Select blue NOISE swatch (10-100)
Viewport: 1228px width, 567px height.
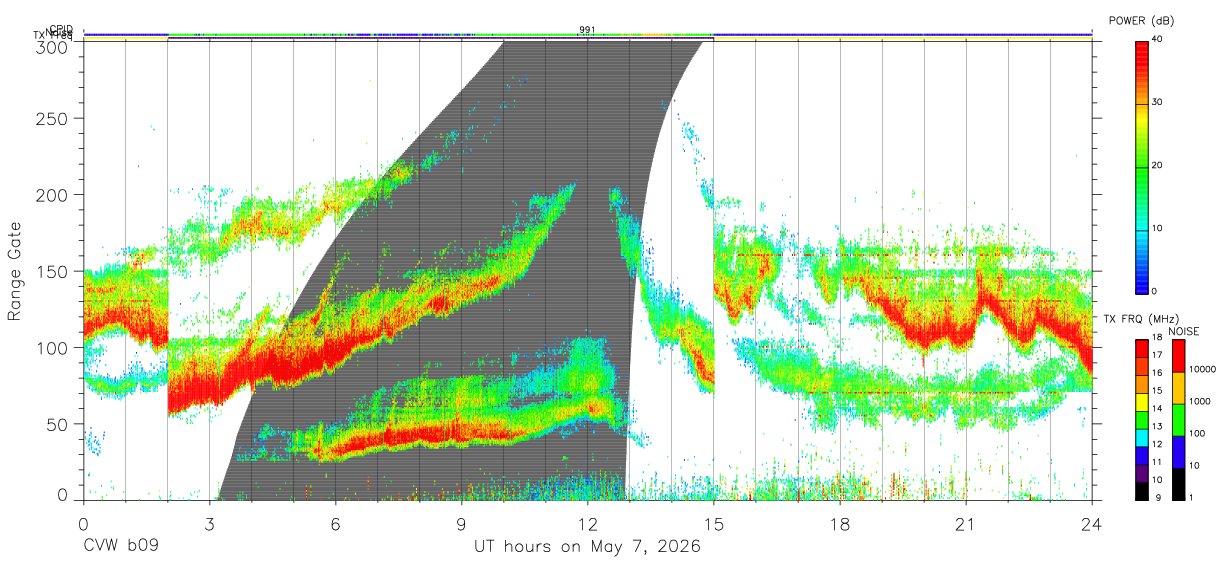(x=1179, y=452)
